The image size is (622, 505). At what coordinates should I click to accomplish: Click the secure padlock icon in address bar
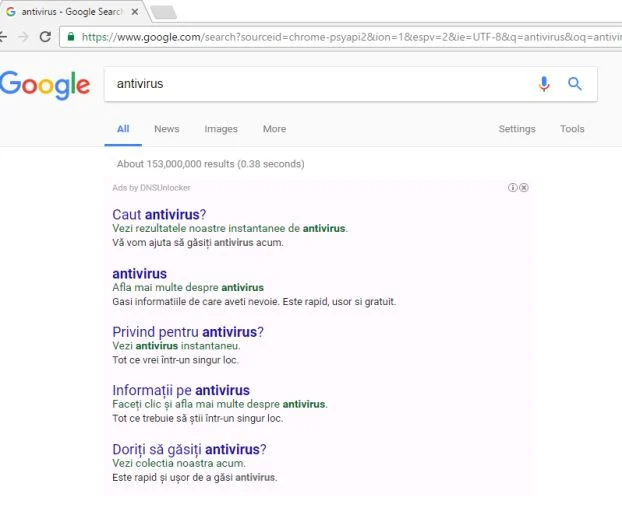[71, 36]
